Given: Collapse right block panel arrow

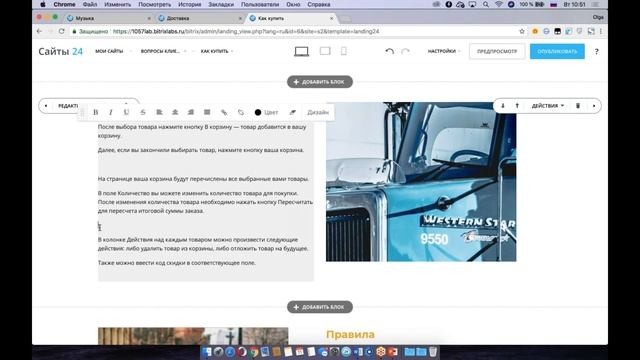Looking at the screenshot, I should tap(594, 106).
